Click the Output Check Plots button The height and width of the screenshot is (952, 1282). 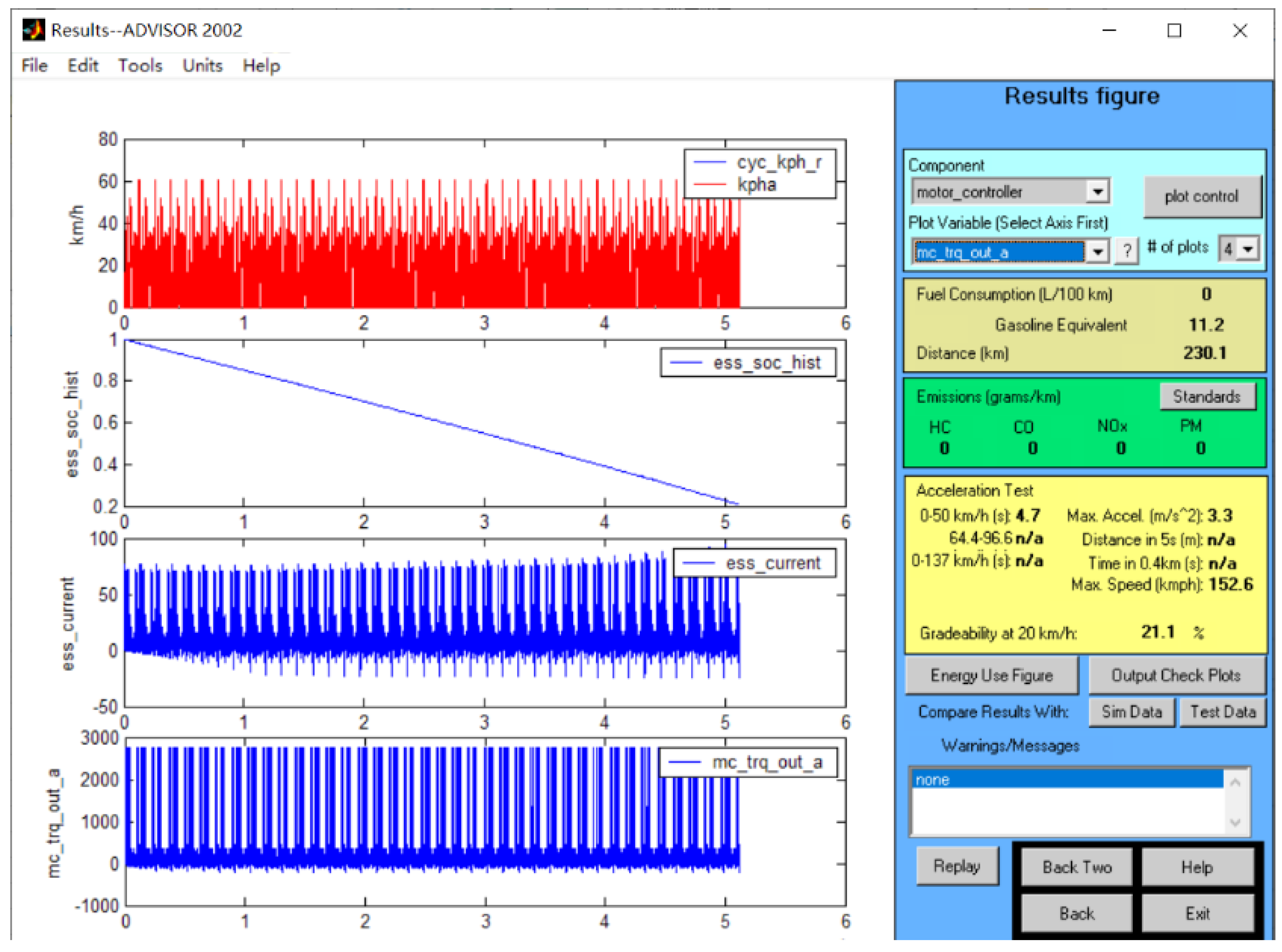click(1176, 675)
